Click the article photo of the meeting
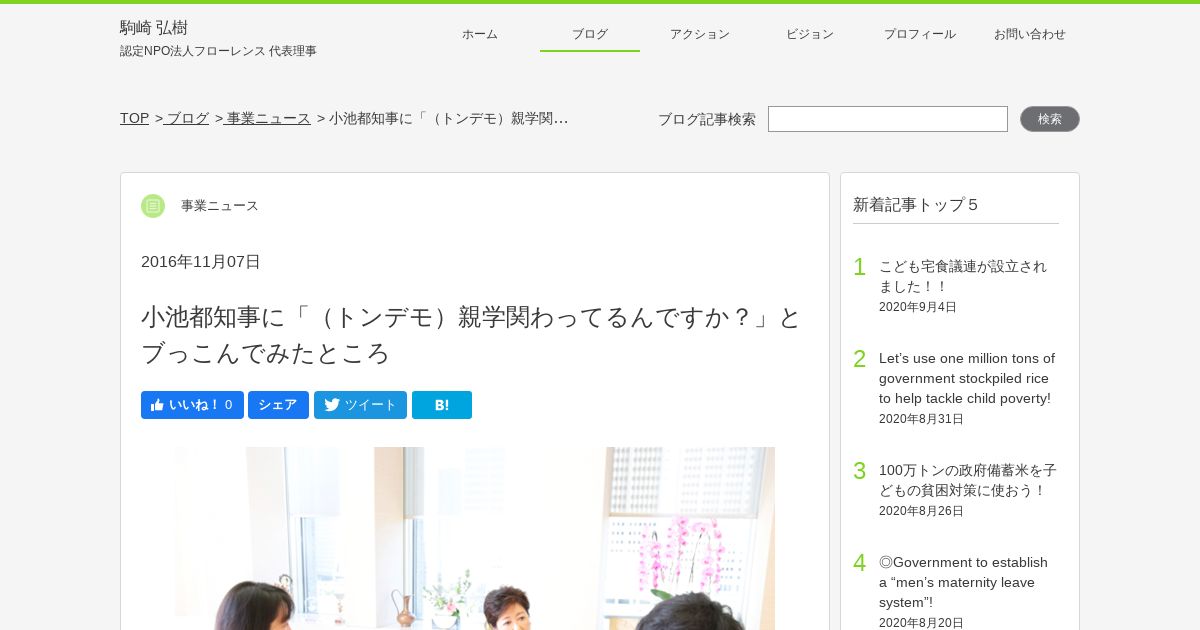1200x630 pixels. coord(475,538)
